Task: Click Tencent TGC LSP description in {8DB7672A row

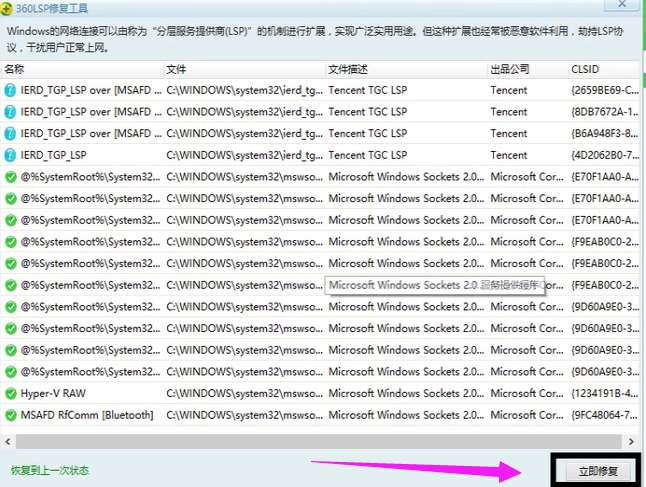Action: click(367, 112)
